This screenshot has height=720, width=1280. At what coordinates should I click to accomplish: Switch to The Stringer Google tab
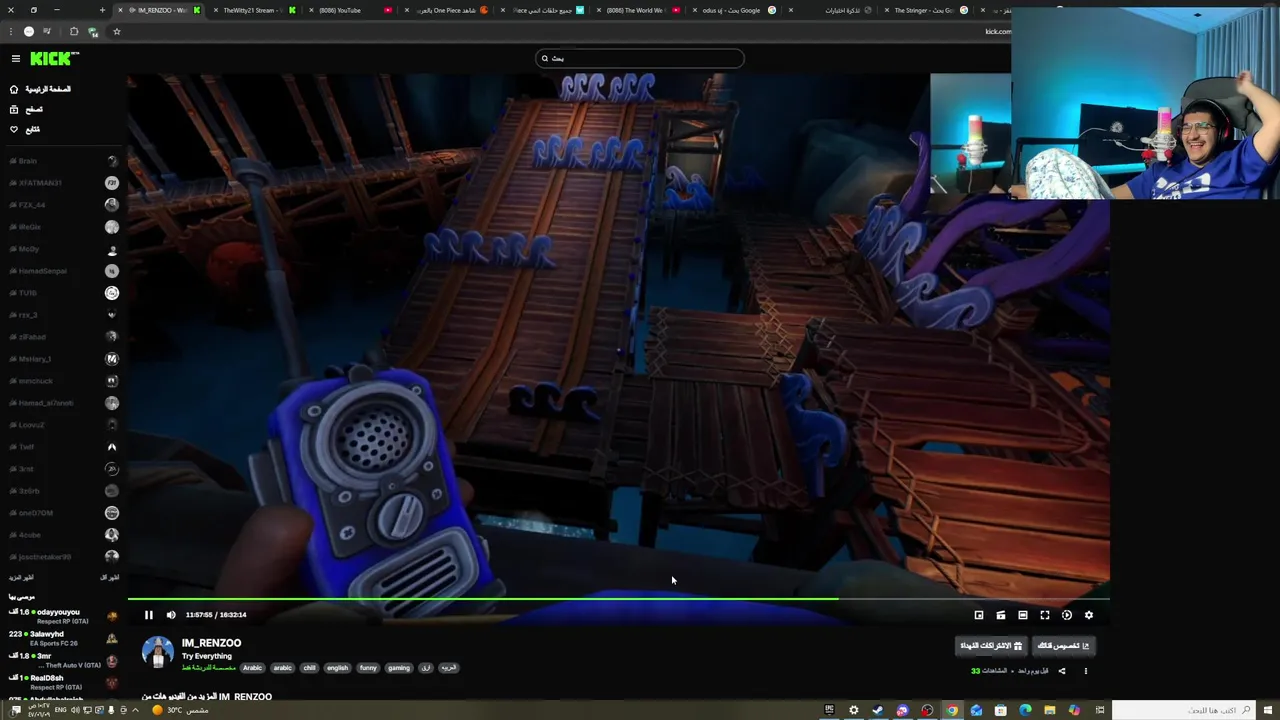[926, 10]
